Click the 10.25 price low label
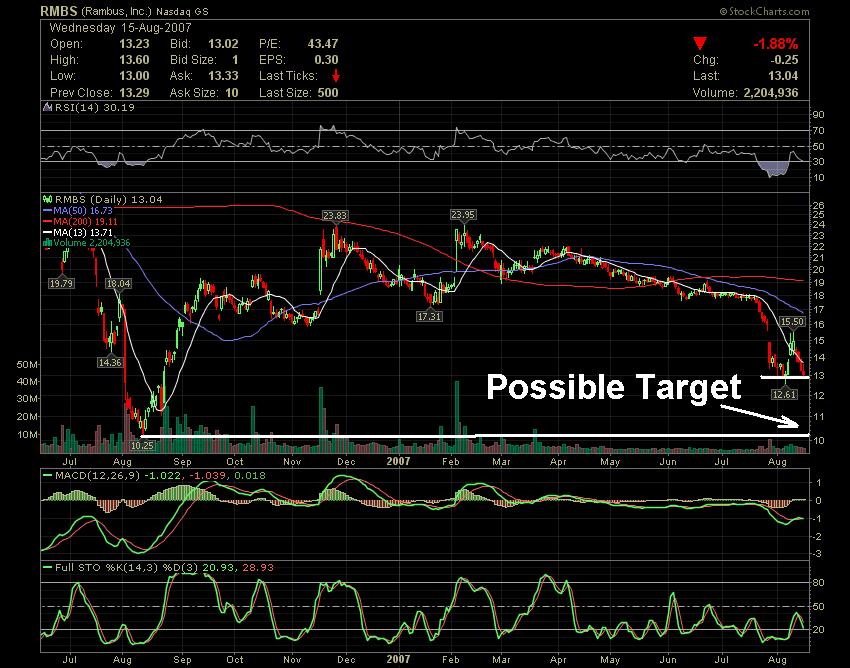This screenshot has width=850, height=668. click(x=143, y=445)
